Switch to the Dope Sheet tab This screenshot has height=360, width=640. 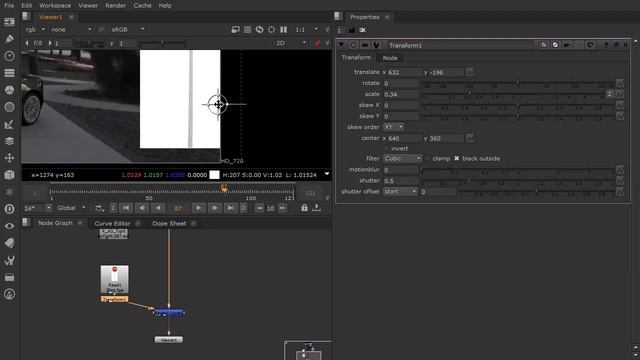(169, 223)
